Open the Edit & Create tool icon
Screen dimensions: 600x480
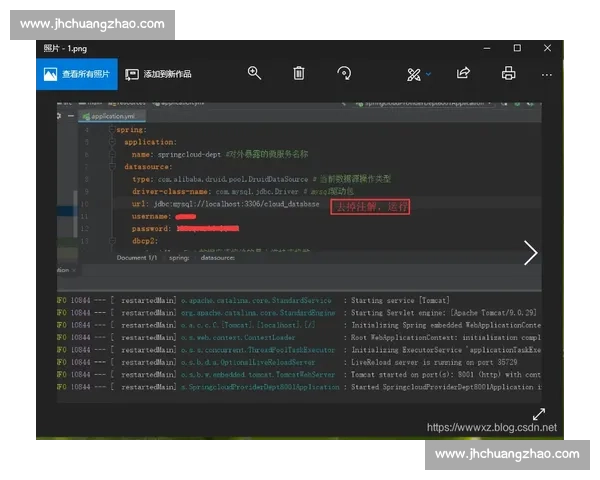point(414,74)
